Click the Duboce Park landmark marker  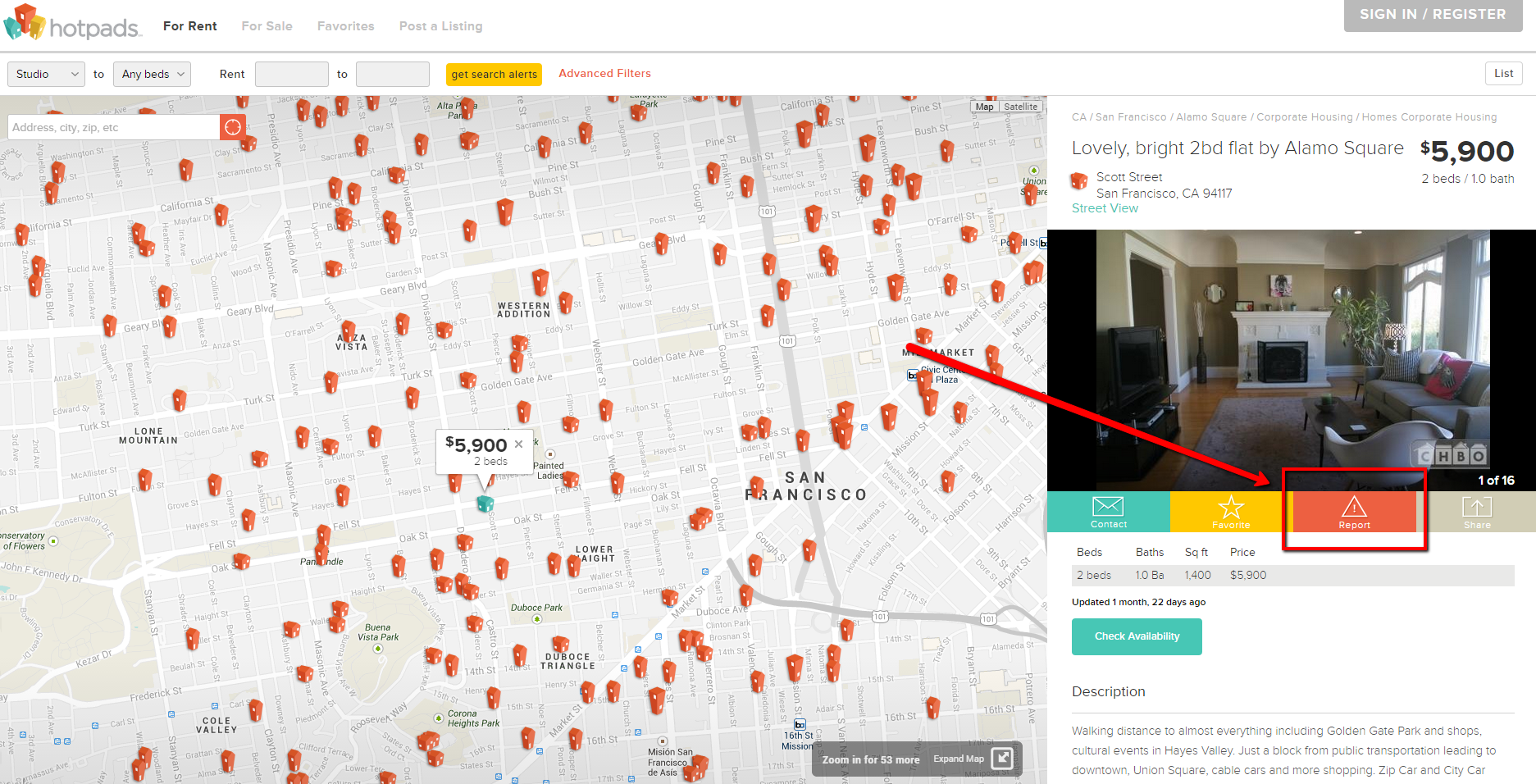coord(537,619)
